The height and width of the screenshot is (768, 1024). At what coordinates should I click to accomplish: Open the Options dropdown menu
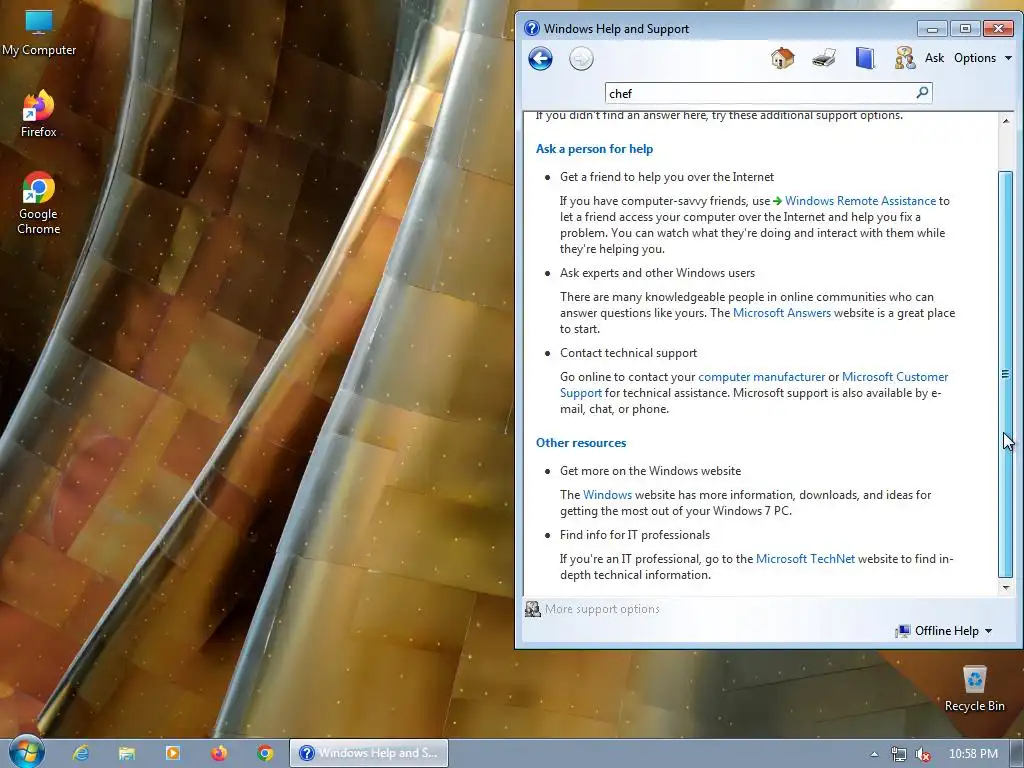983,58
